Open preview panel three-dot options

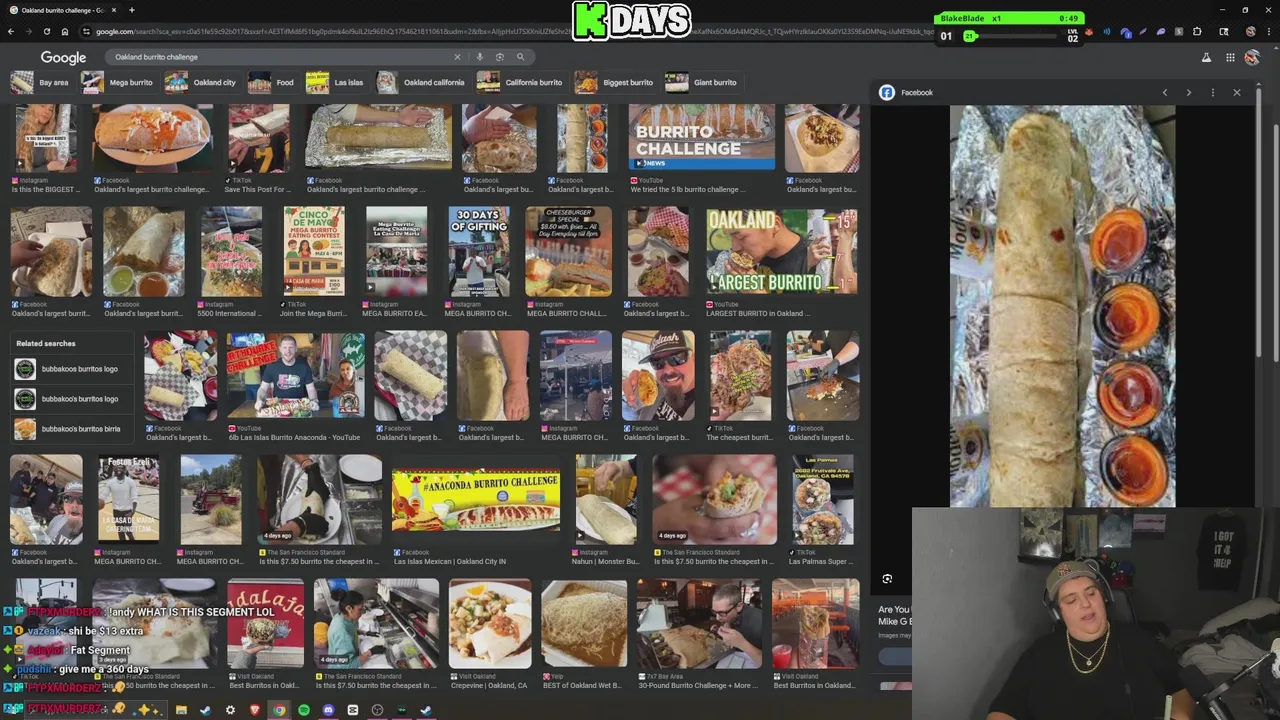[1213, 92]
